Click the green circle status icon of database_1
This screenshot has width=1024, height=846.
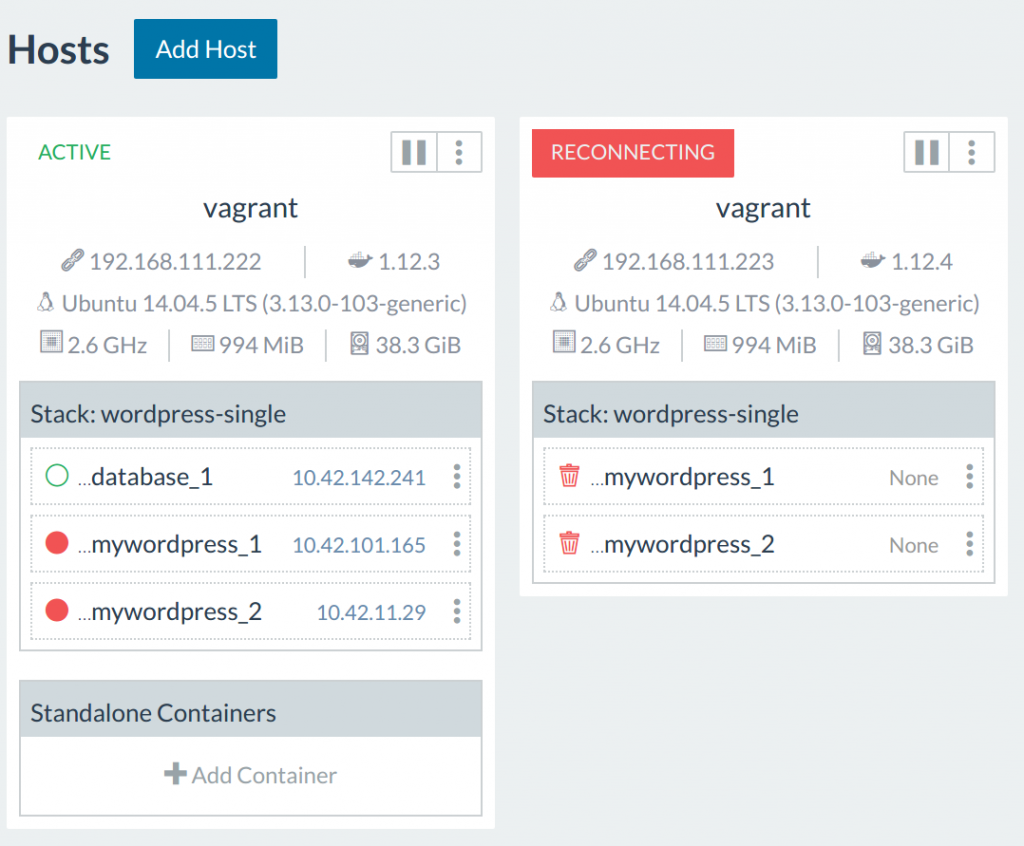tap(57, 476)
